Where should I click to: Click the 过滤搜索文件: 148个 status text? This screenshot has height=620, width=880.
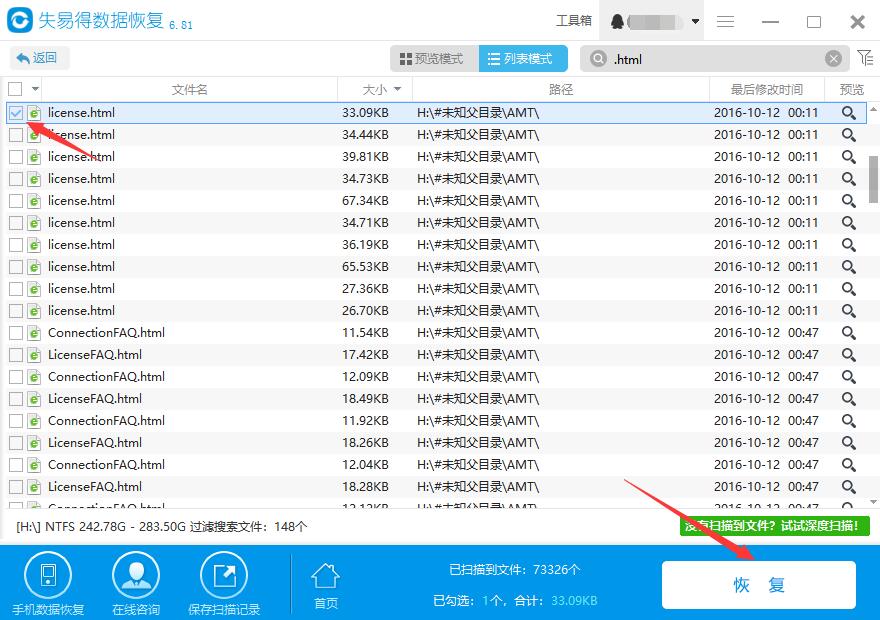[249, 526]
